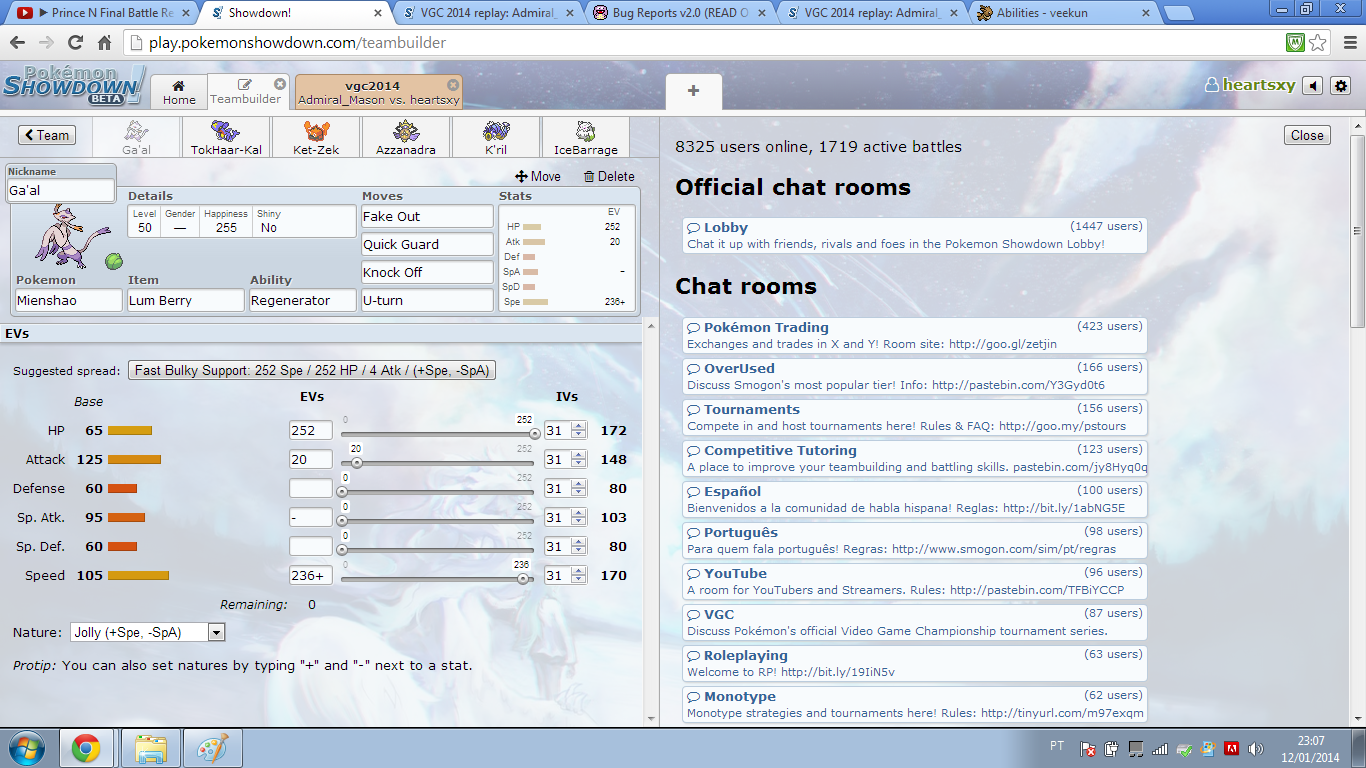Select the U-turn move slot

coord(427,300)
